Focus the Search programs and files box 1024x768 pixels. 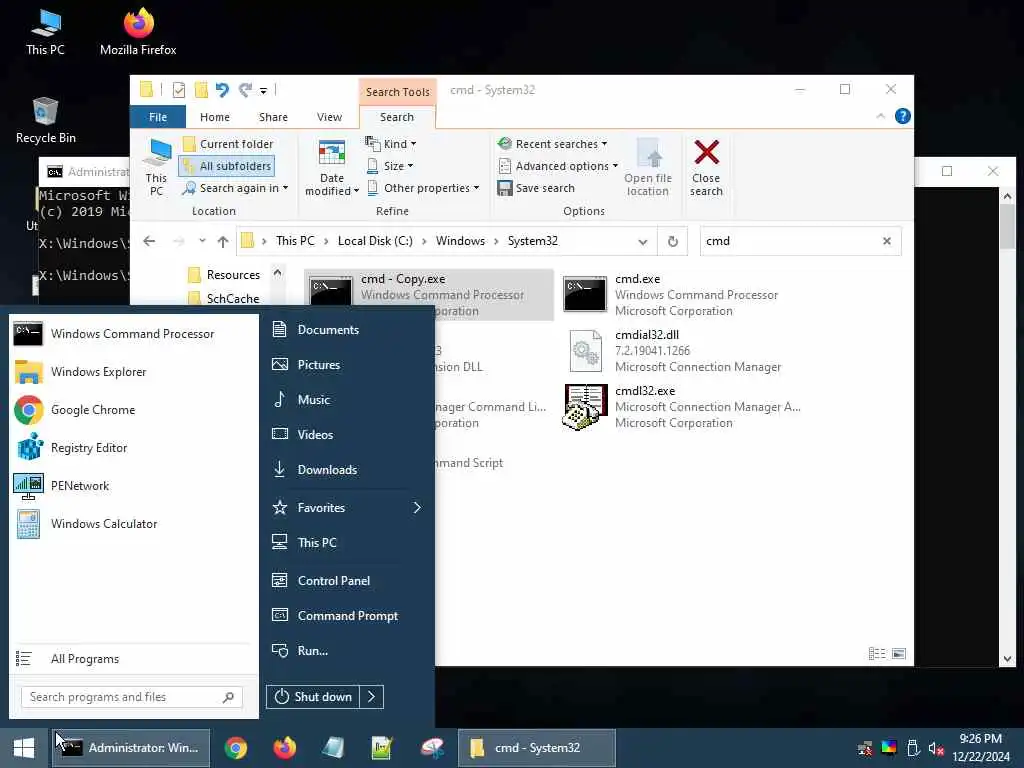(131, 697)
